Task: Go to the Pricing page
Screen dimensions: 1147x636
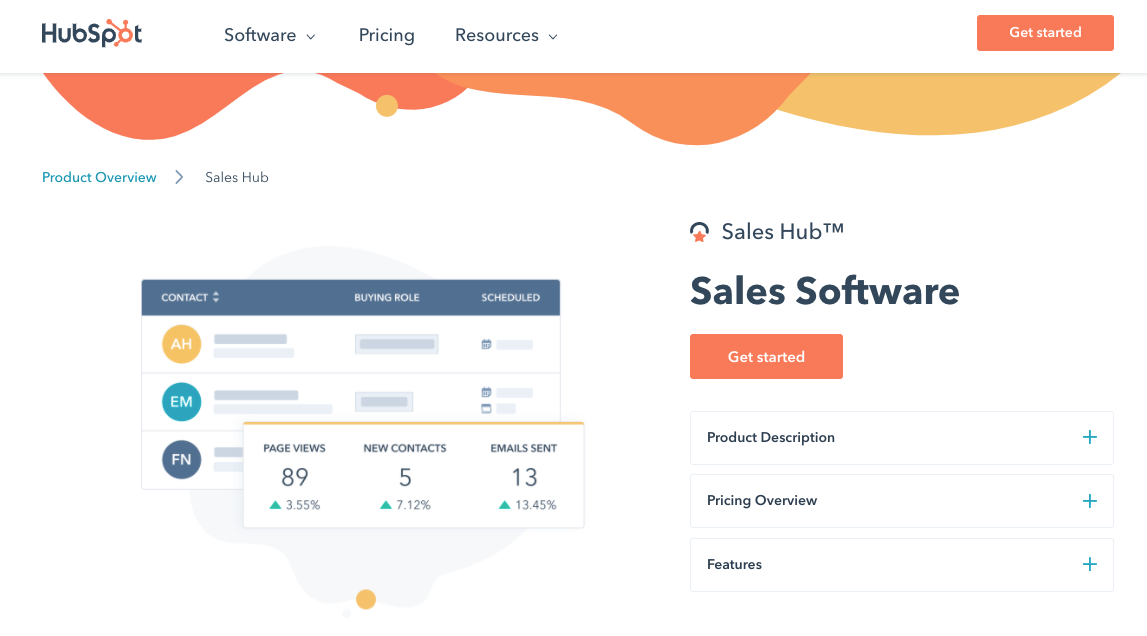Action: (386, 35)
